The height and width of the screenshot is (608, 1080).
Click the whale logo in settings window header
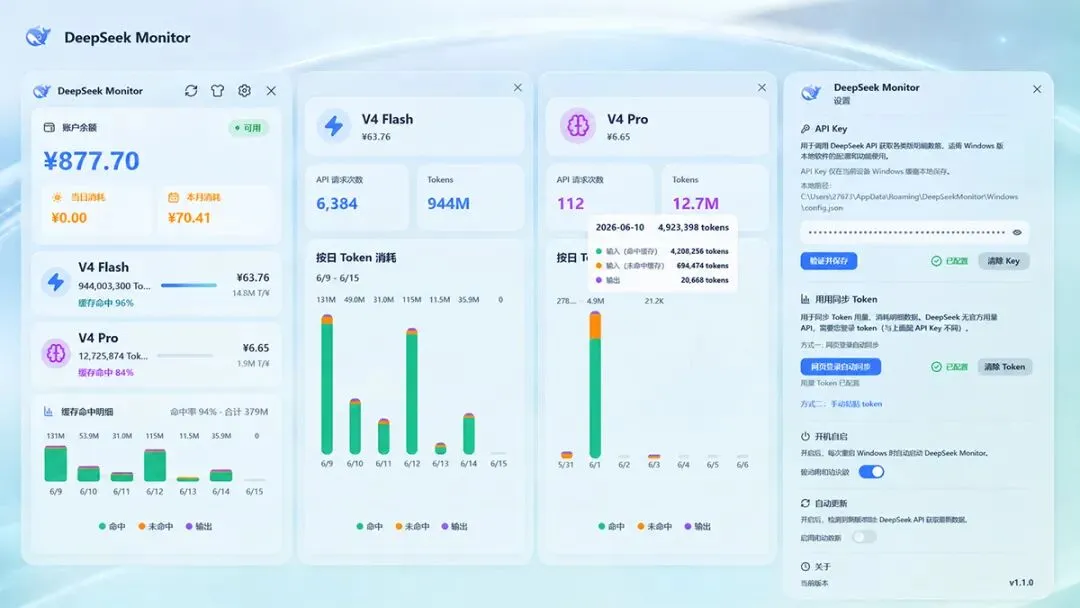pos(811,92)
